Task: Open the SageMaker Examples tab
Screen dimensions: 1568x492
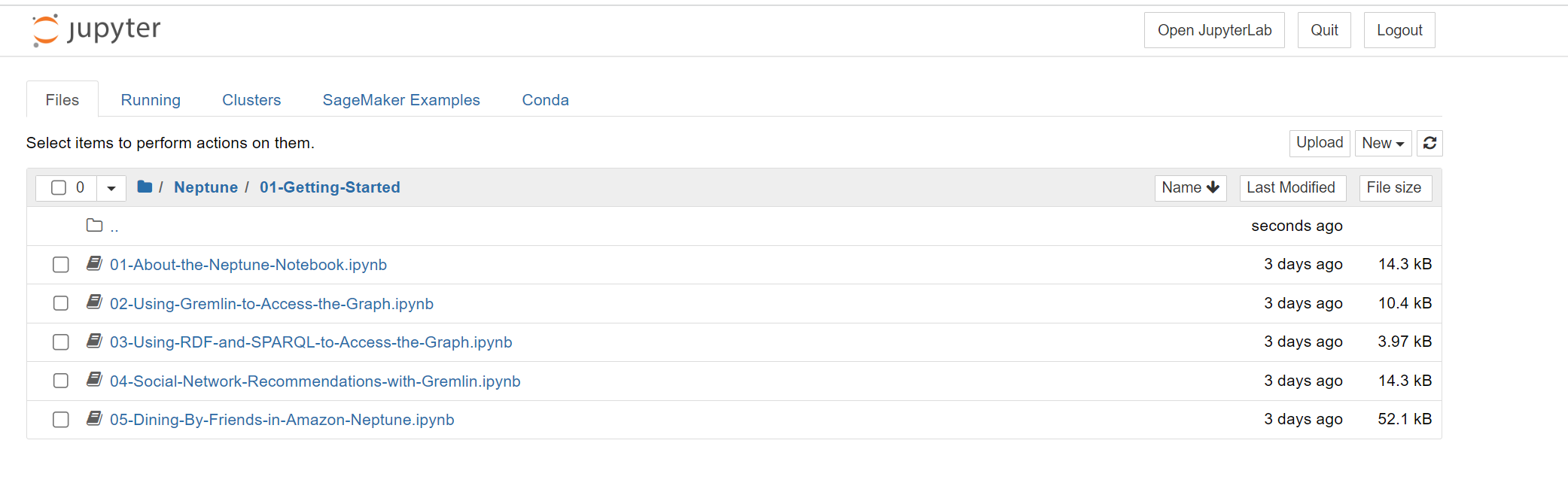Action: tap(401, 100)
